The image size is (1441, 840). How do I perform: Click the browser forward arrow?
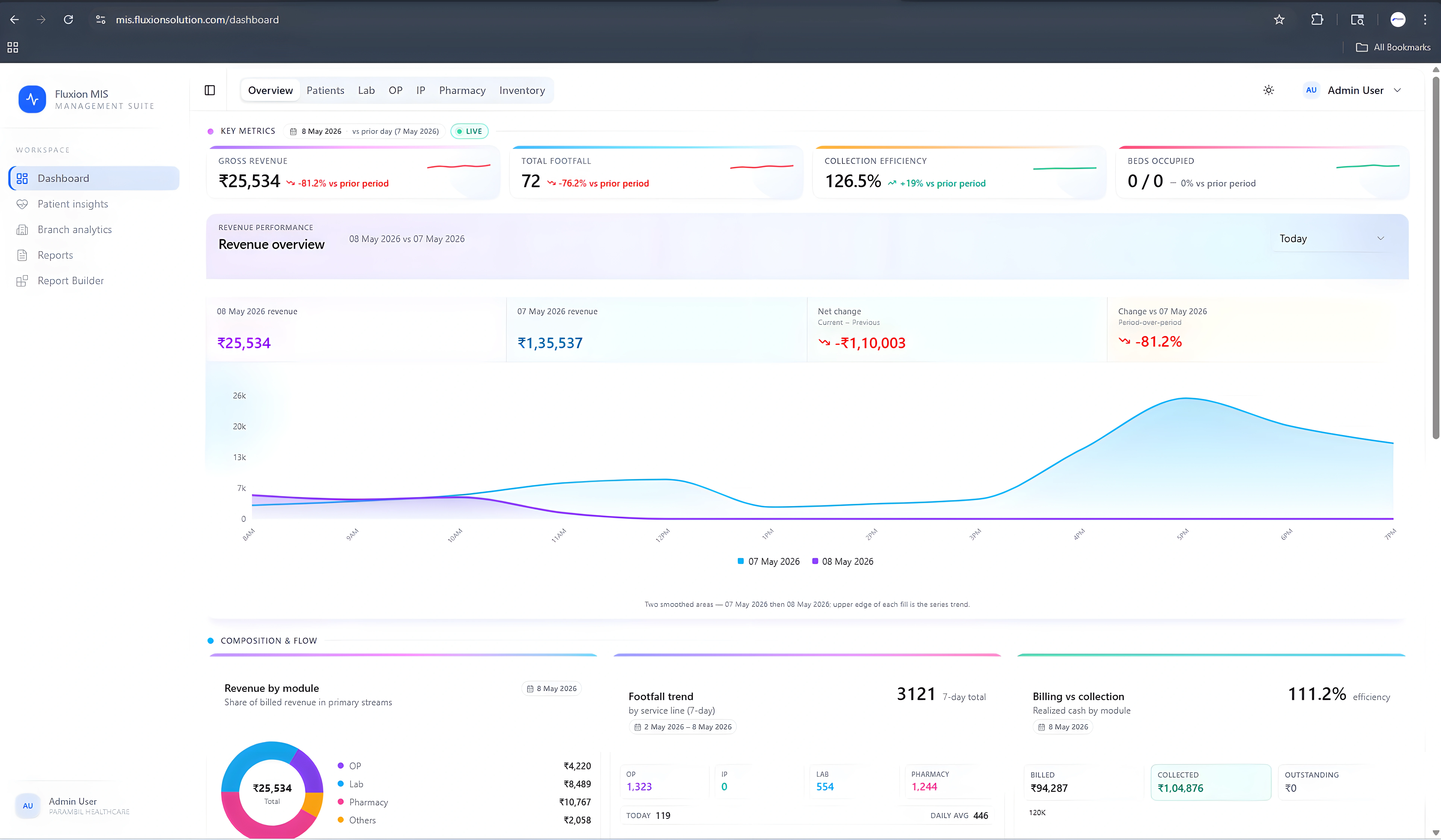click(41, 19)
